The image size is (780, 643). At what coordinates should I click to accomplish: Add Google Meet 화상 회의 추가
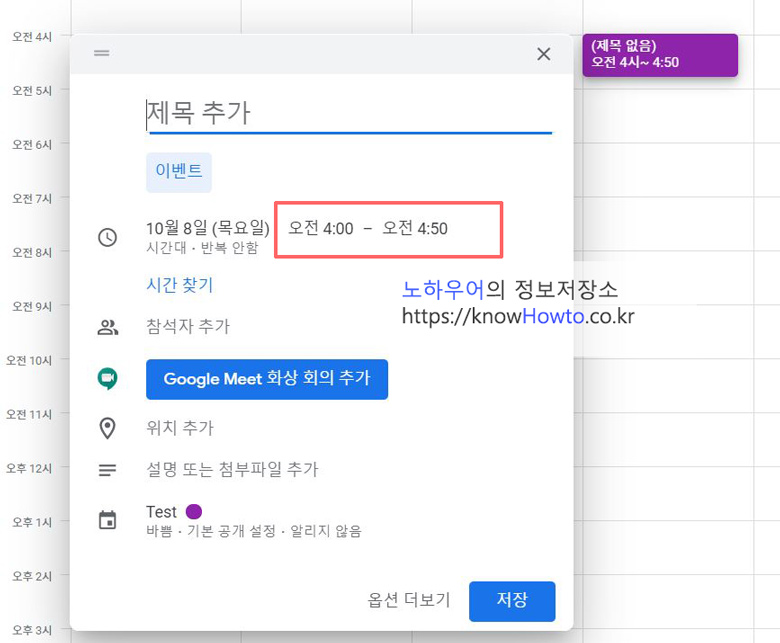coord(267,379)
